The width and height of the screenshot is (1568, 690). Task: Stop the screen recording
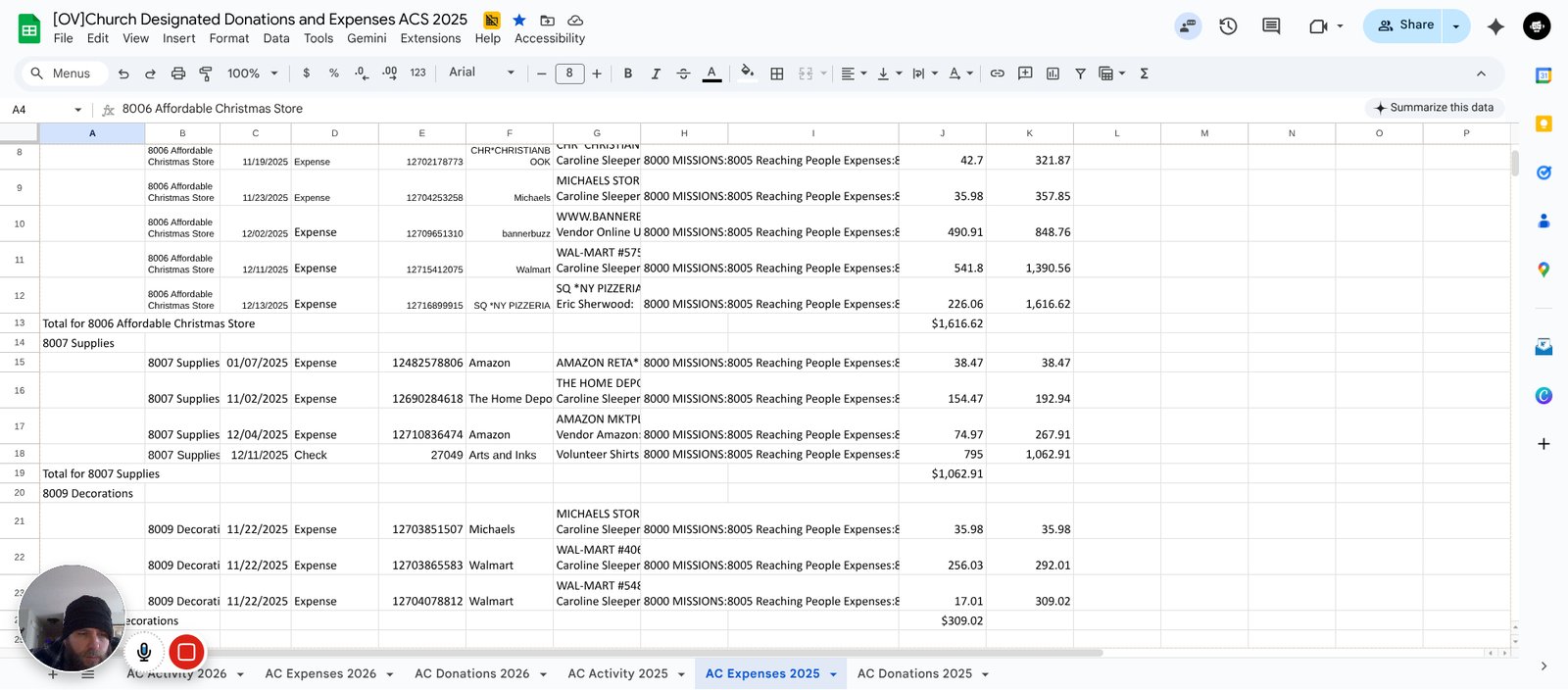click(x=186, y=652)
